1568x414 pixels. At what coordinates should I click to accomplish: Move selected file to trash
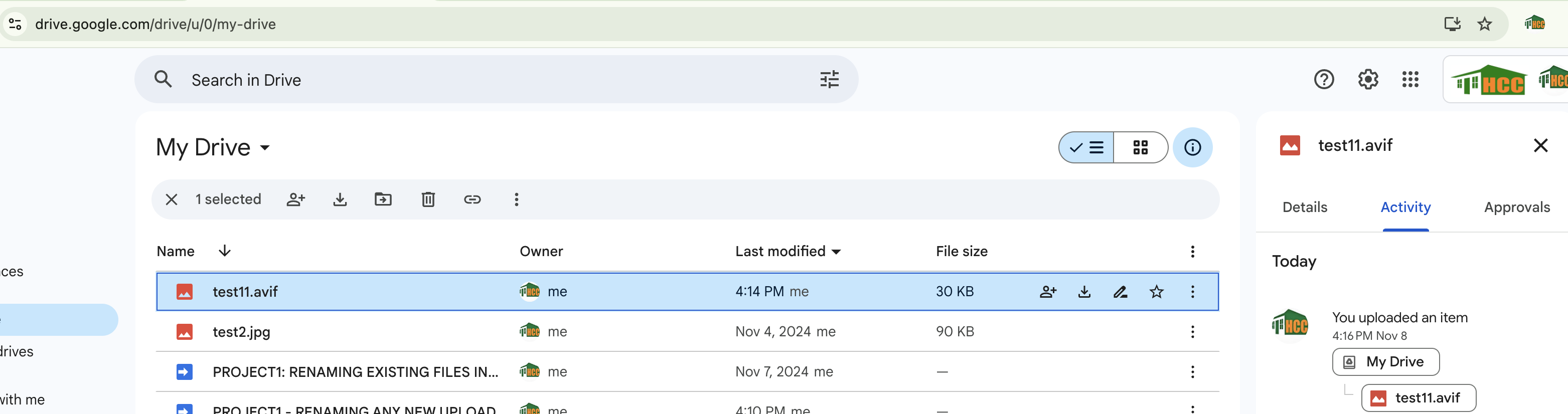(428, 199)
